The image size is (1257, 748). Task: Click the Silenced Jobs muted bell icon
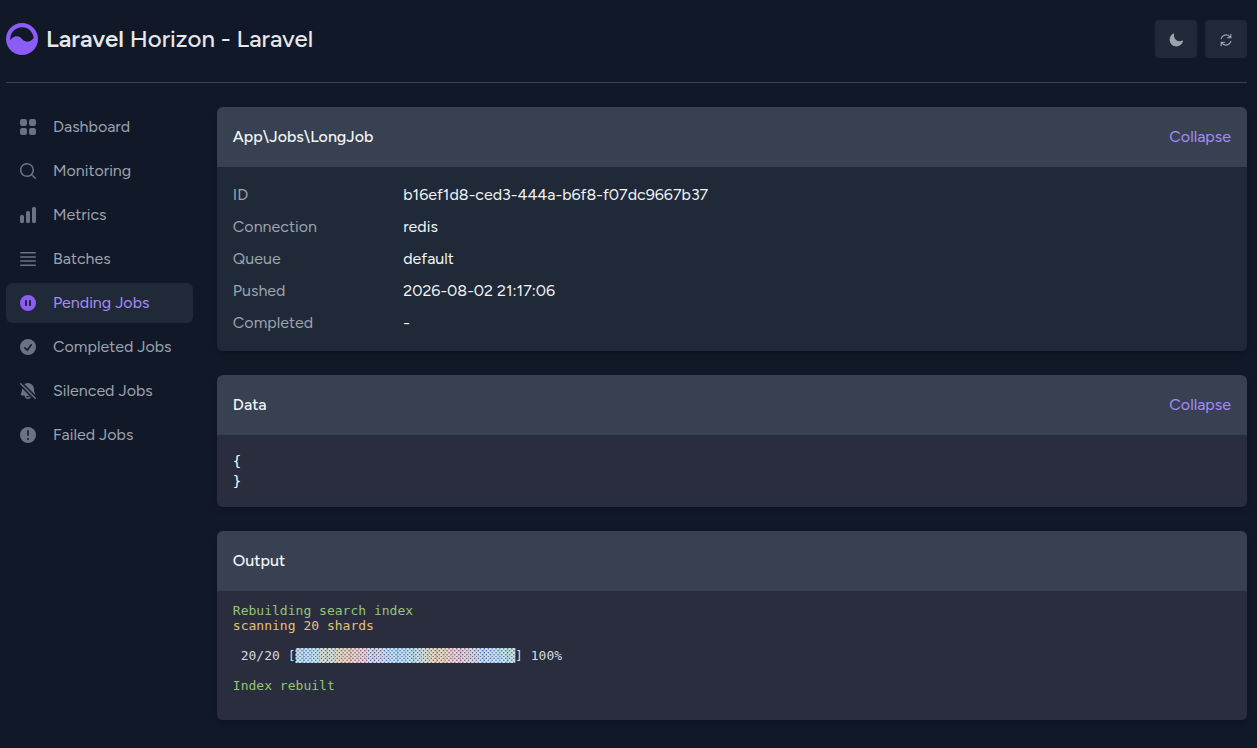pos(28,391)
